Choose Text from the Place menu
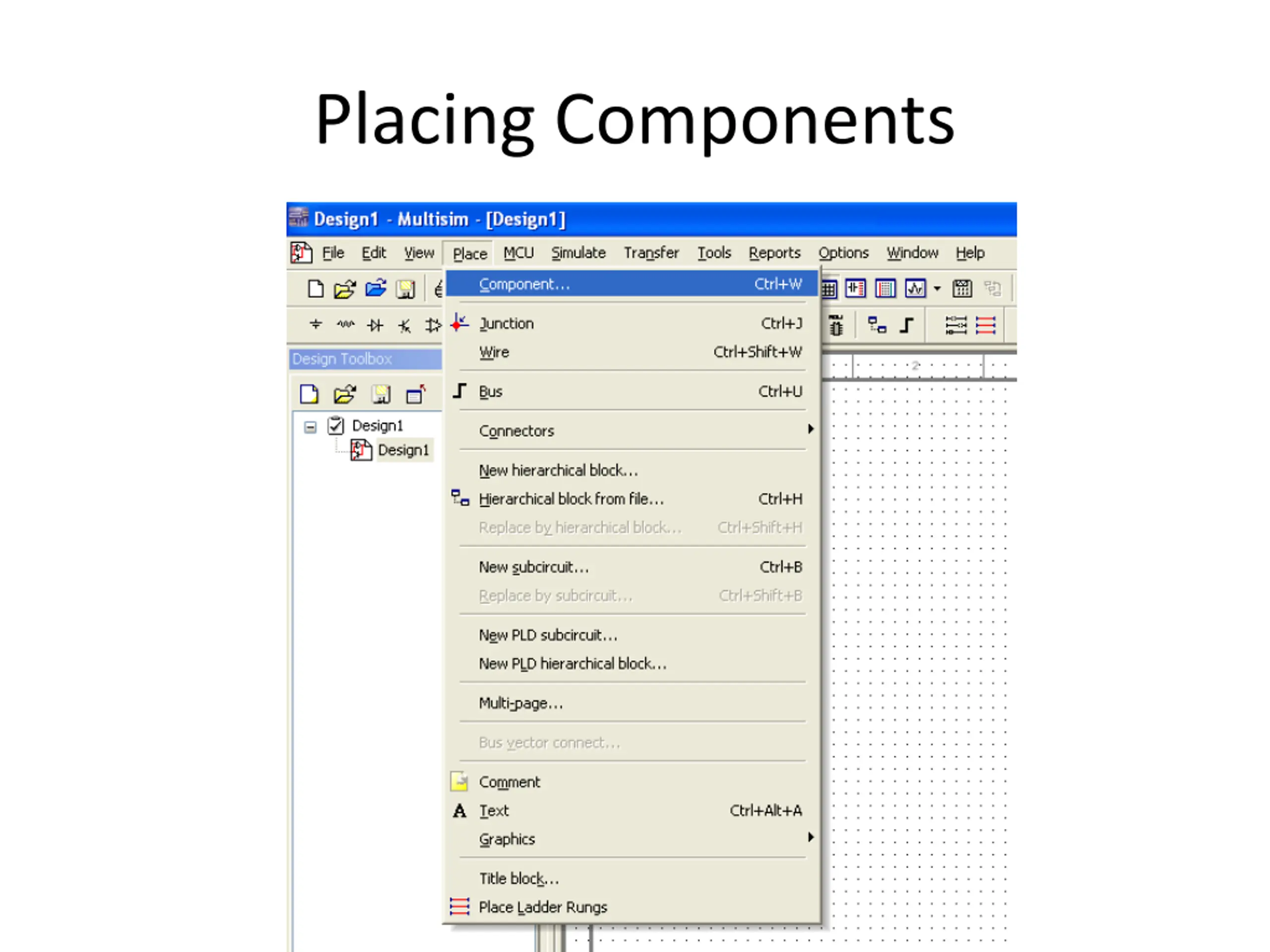1270x952 pixels. click(x=632, y=811)
